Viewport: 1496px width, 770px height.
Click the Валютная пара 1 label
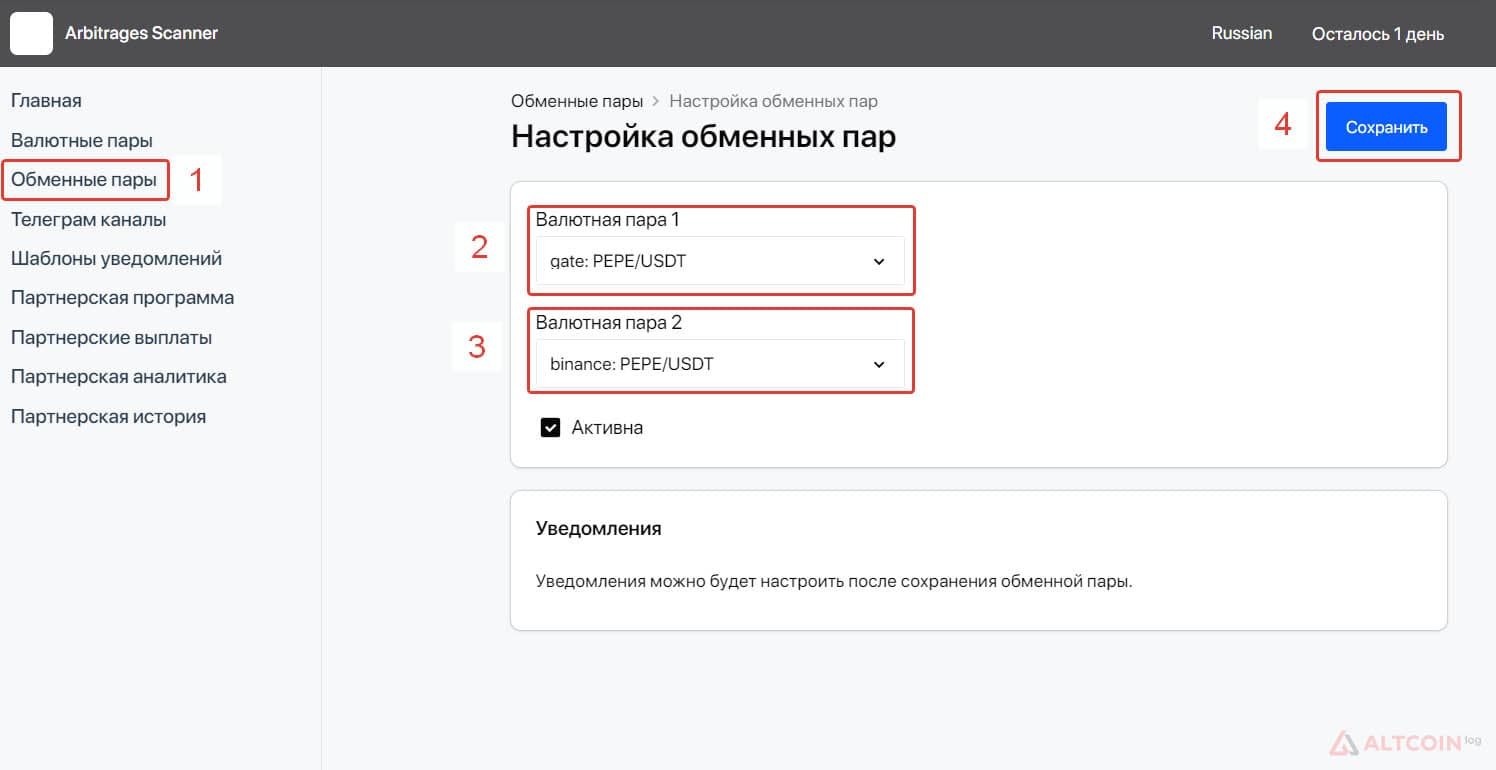608,219
